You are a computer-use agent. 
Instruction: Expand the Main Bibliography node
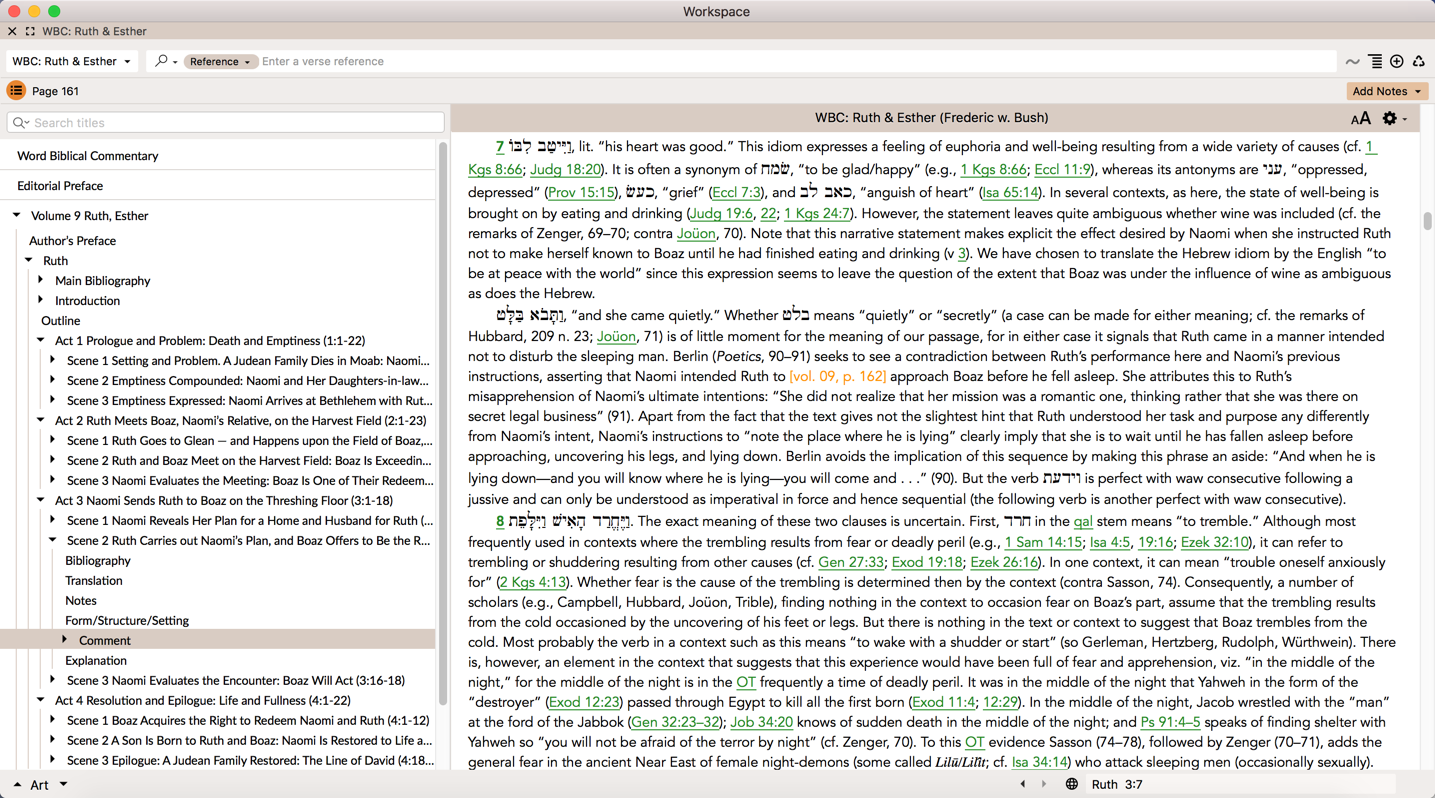(41, 280)
